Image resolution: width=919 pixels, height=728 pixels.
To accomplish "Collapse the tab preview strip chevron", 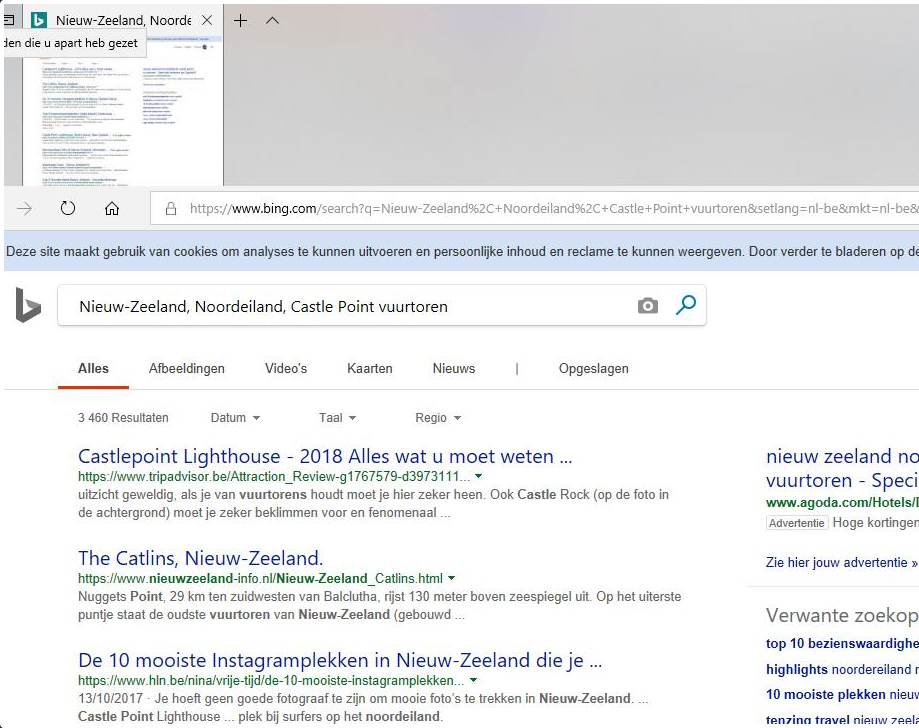I will (272, 21).
